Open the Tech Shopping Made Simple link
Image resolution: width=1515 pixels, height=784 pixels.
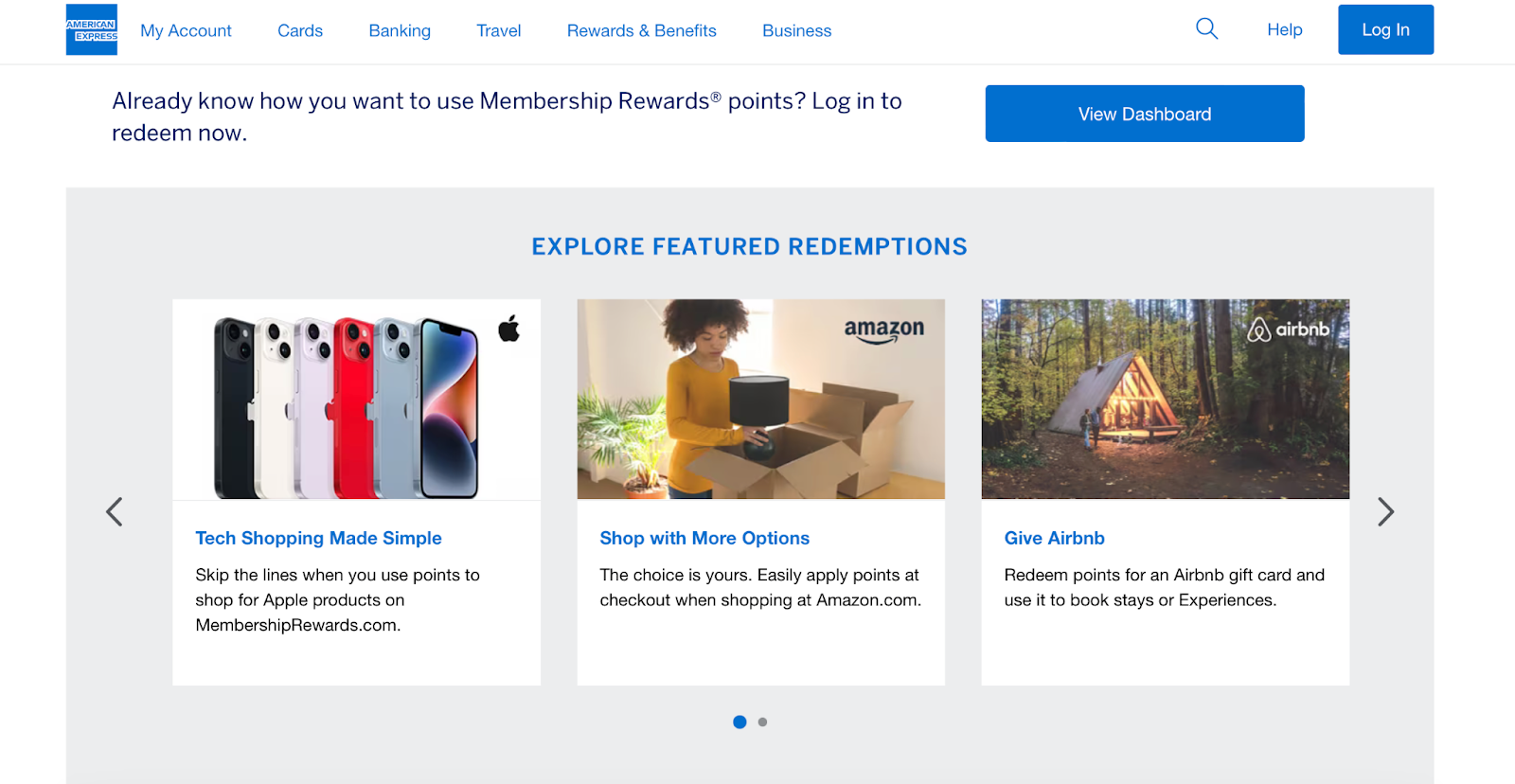click(318, 538)
